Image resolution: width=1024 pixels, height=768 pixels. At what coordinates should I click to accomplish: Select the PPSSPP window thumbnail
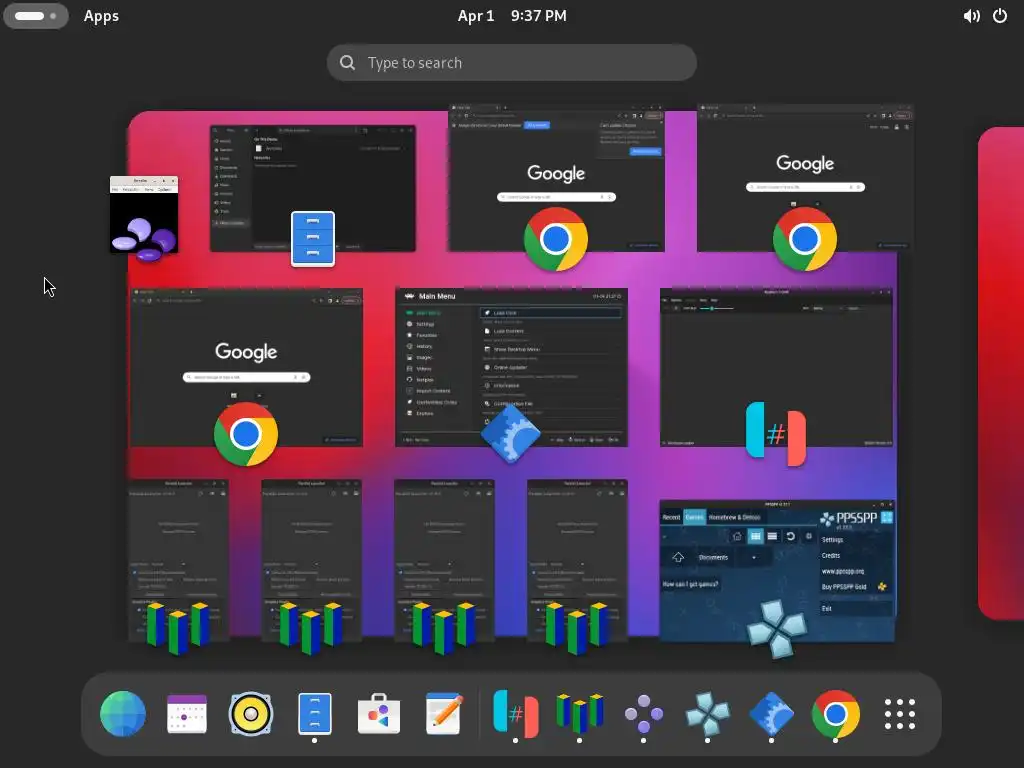pos(777,571)
